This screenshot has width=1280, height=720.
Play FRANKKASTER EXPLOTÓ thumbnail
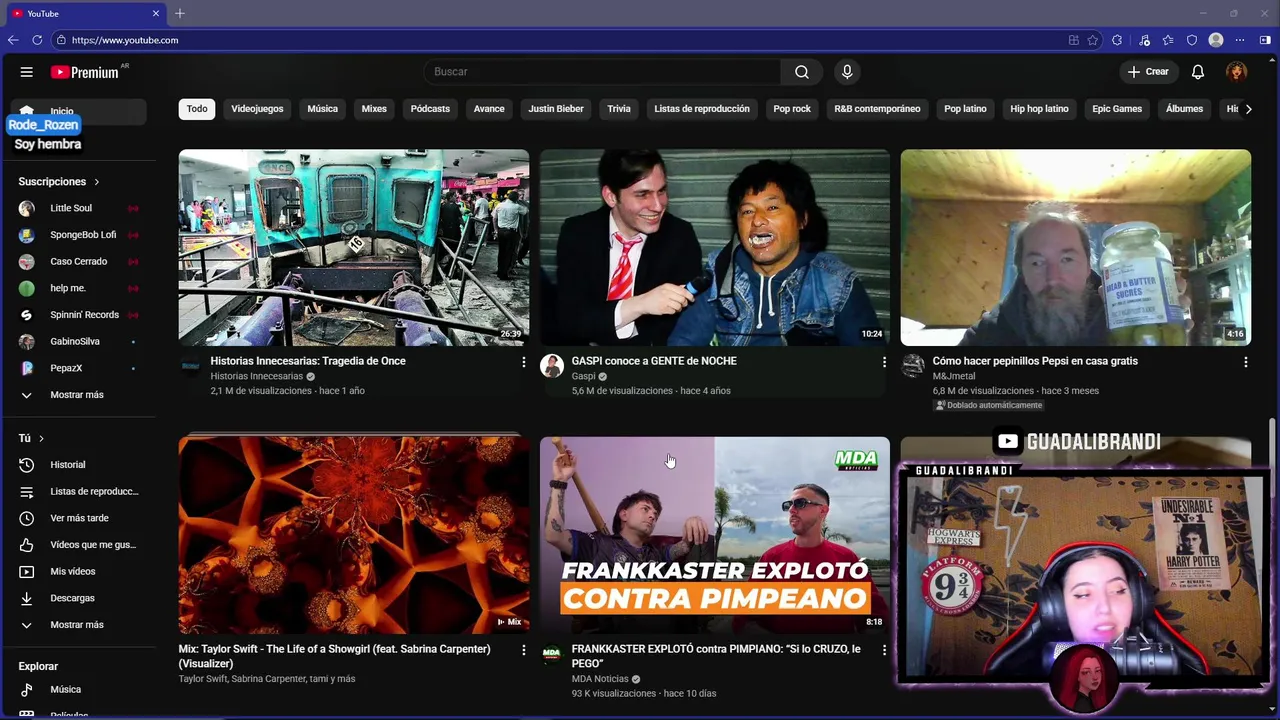[x=715, y=535]
